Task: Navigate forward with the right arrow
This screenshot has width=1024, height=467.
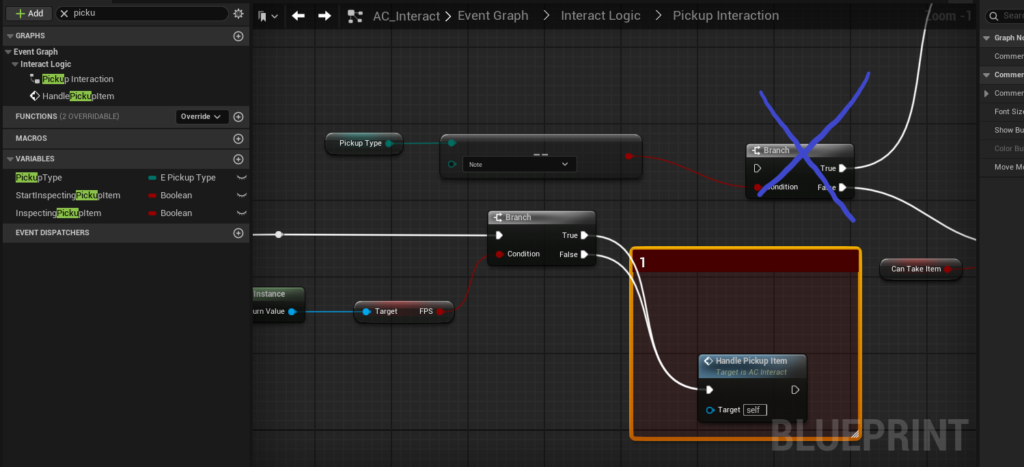Action: (324, 16)
